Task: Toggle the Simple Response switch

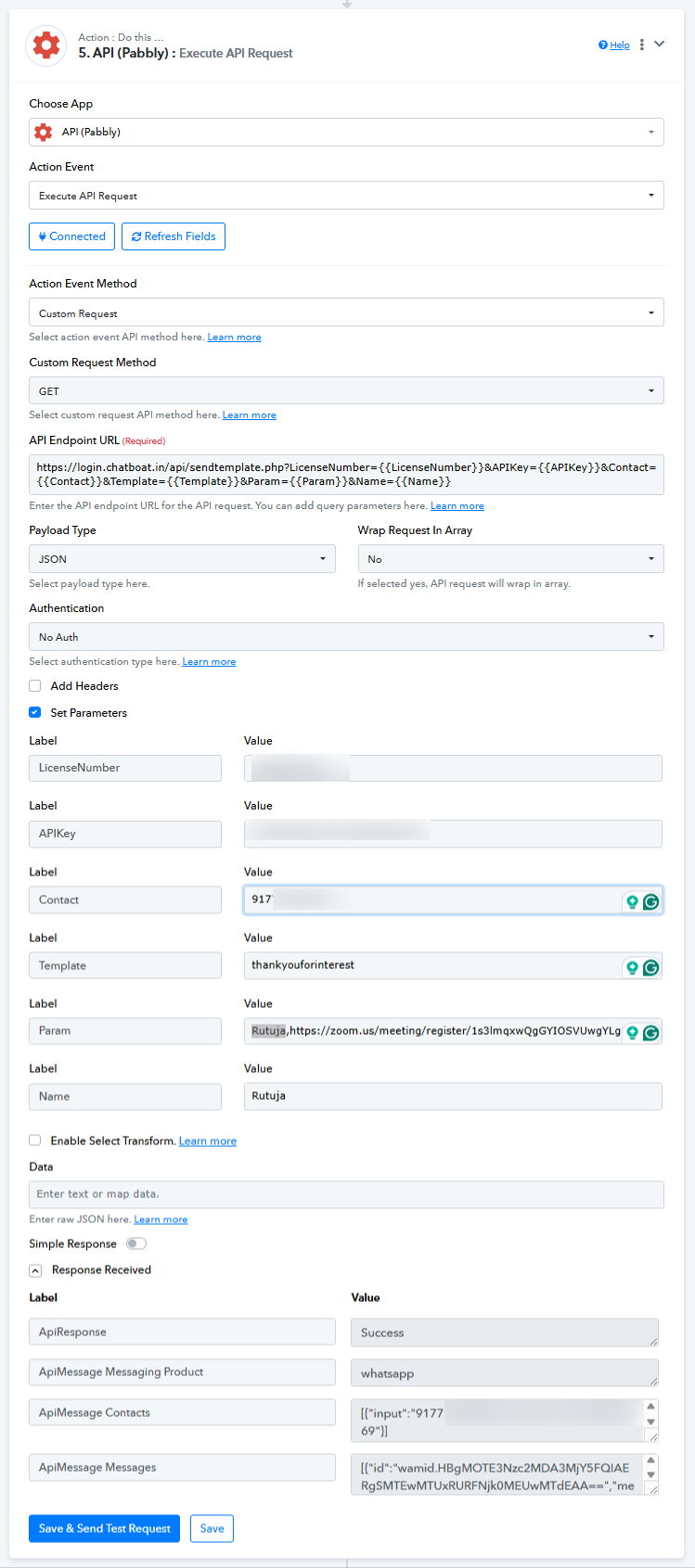Action: 135,1243
